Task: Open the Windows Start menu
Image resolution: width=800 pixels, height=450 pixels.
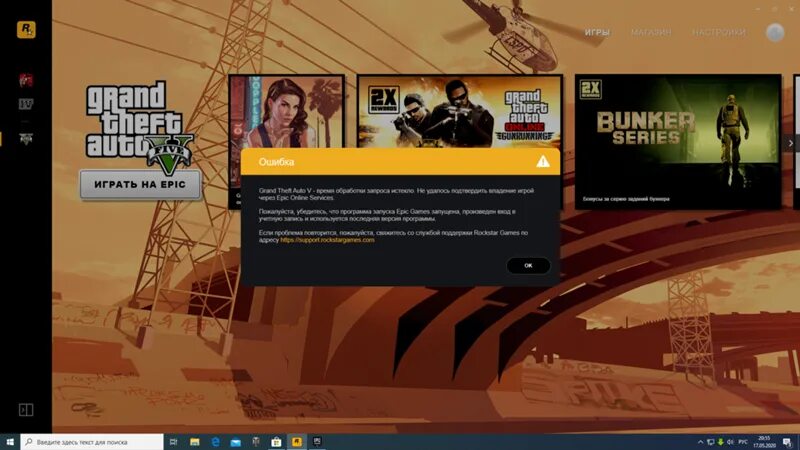Action: (x=10, y=442)
